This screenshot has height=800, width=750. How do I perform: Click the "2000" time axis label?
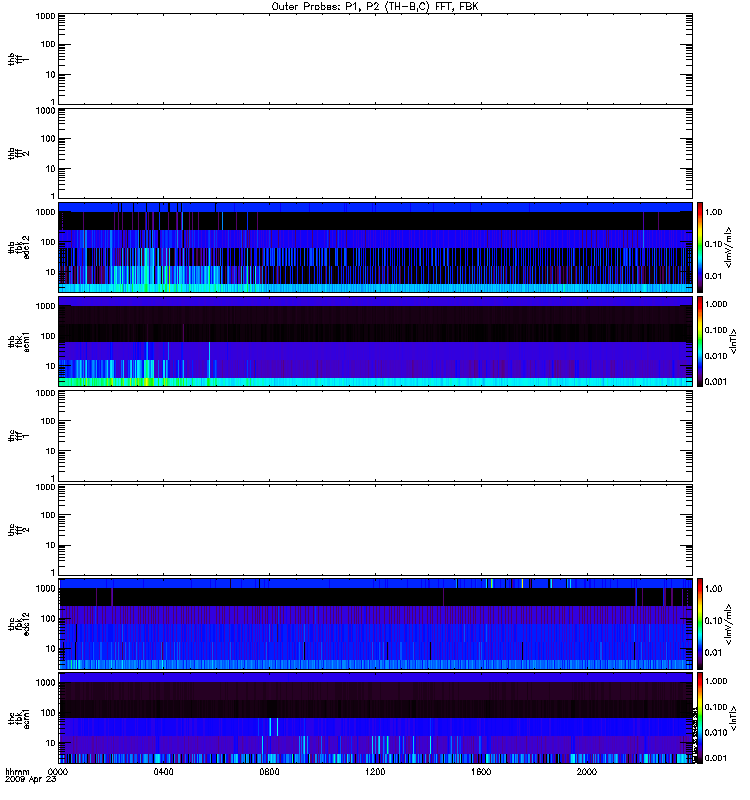coord(587,772)
